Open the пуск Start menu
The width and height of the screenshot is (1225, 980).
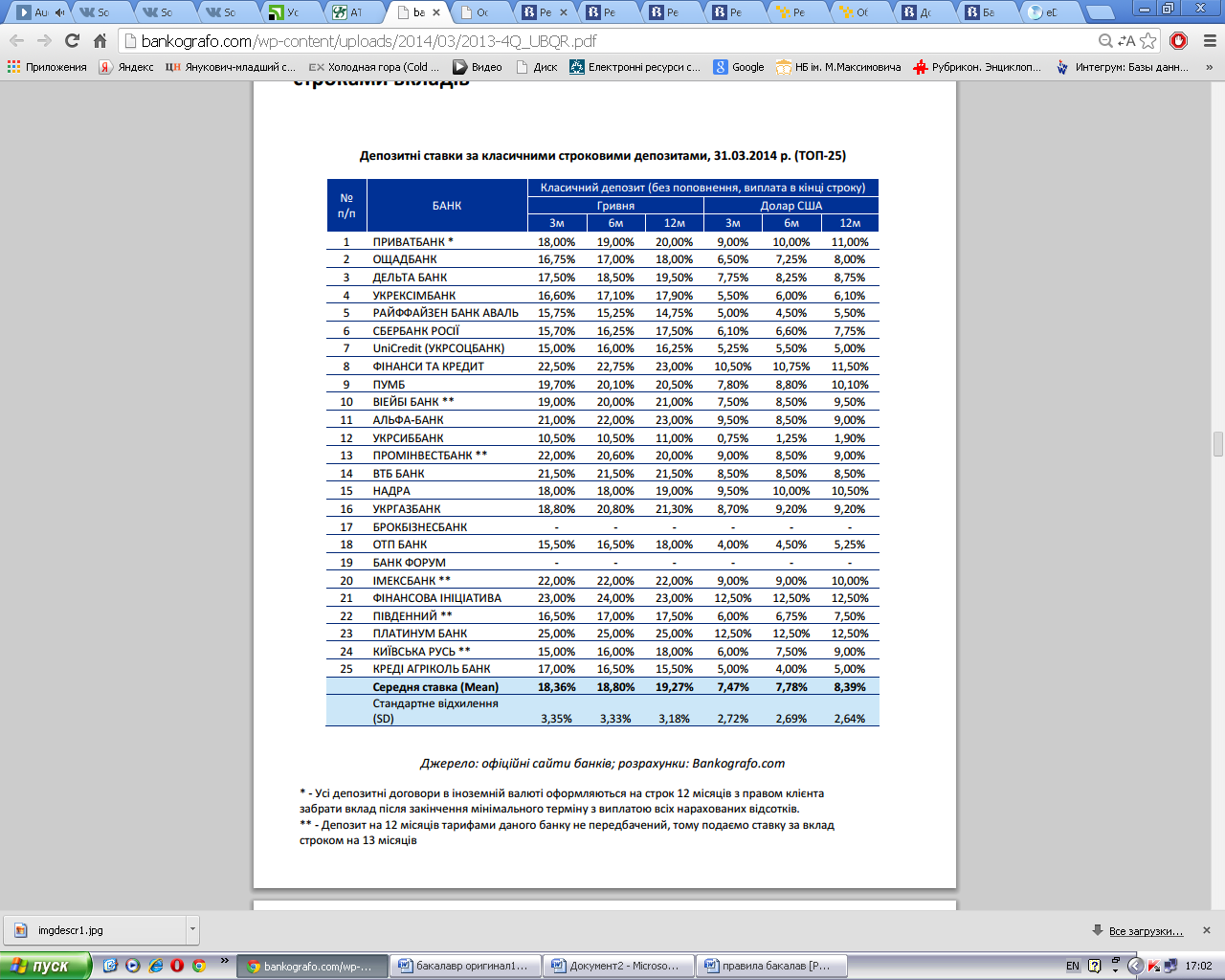(45, 966)
